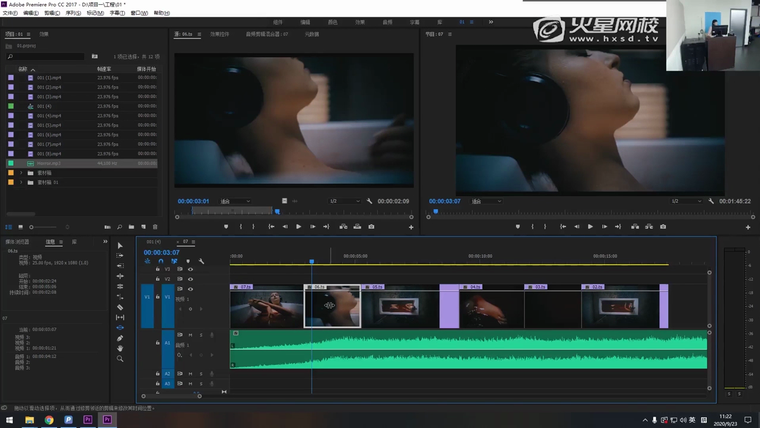Choose the Pen tool
Image resolution: width=760 pixels, height=428 pixels.
pyautogui.click(x=120, y=338)
